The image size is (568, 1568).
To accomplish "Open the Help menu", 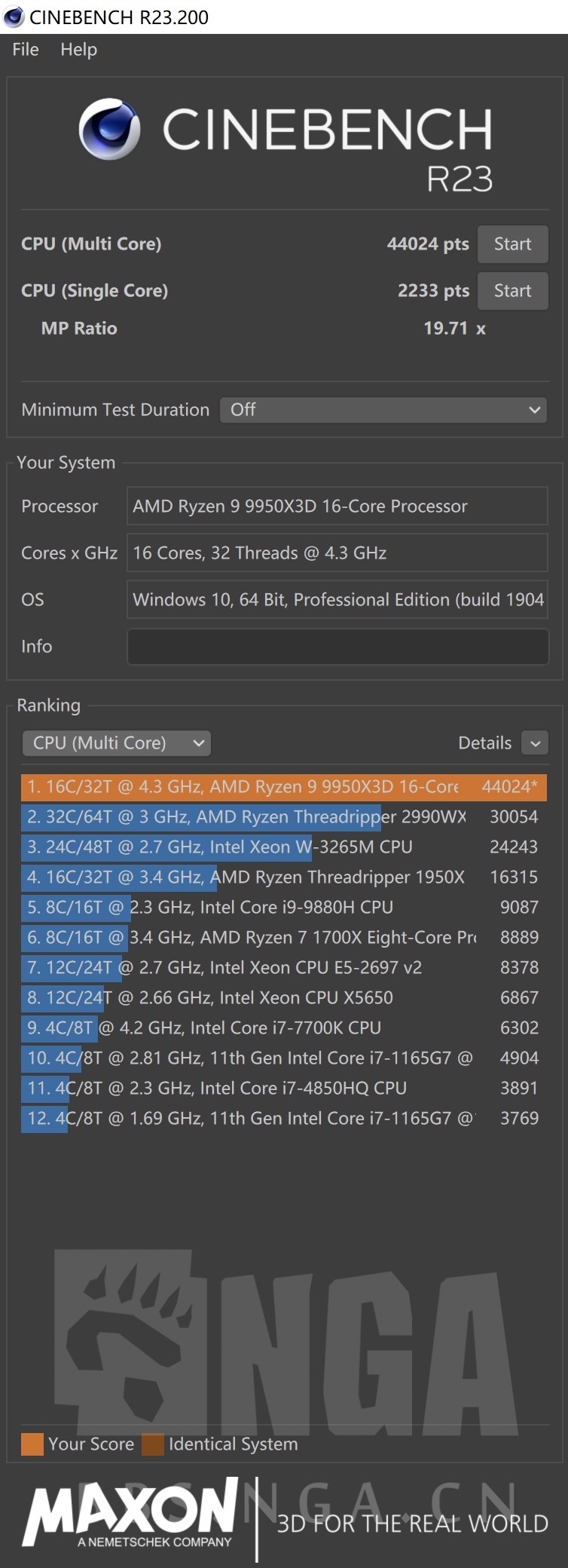I will point(78,50).
